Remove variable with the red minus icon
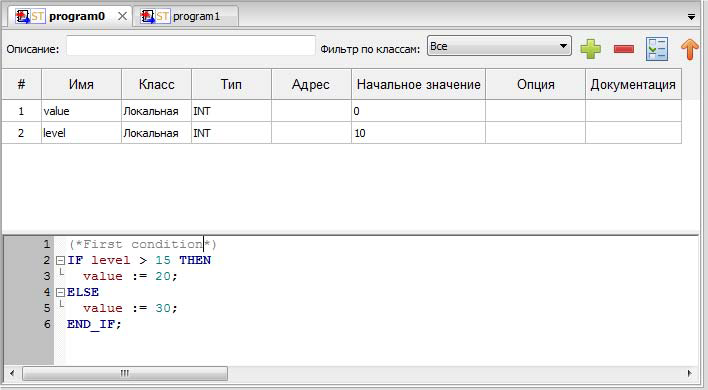708x390 pixels. (x=624, y=49)
